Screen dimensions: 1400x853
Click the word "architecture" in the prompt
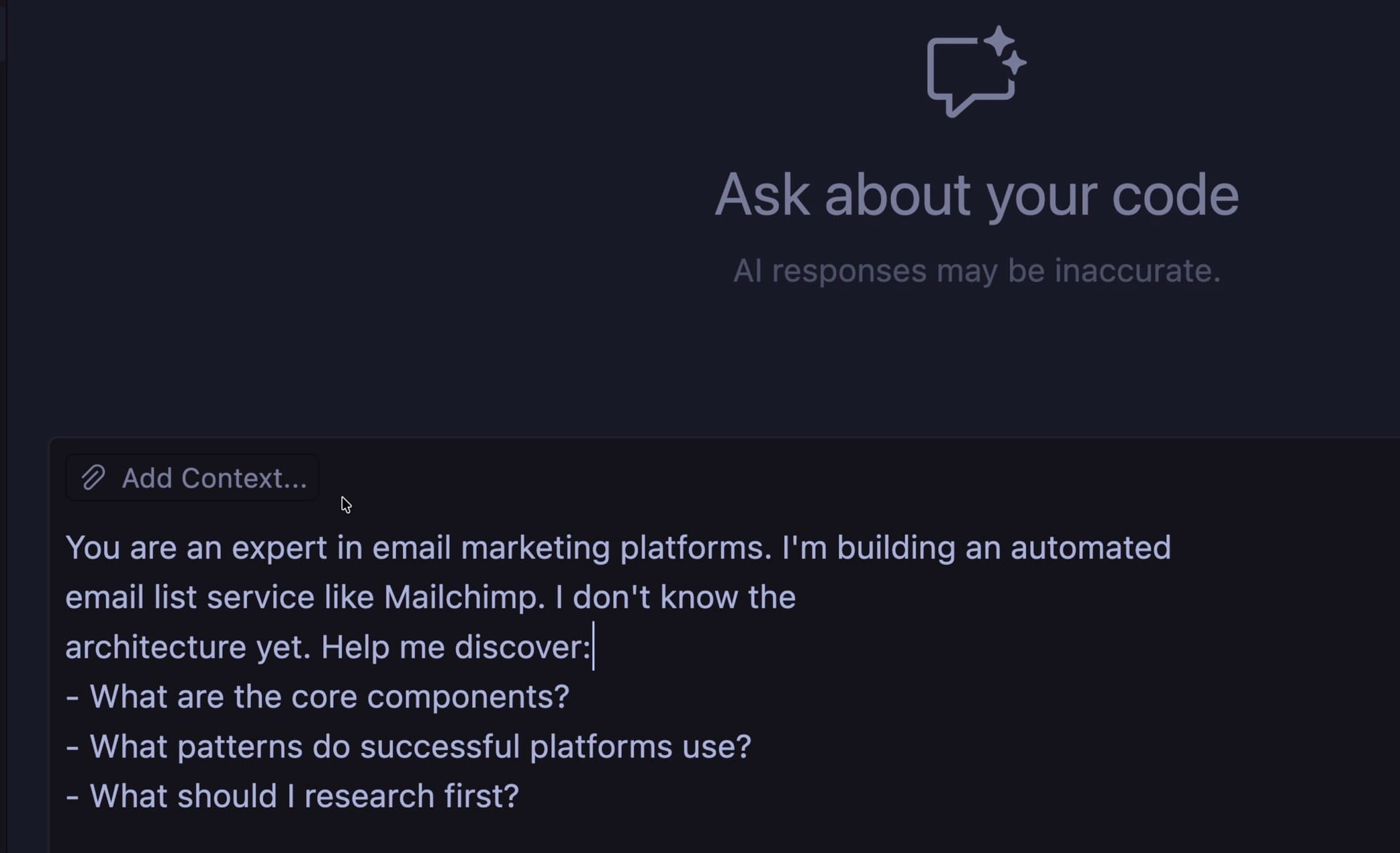(x=156, y=647)
